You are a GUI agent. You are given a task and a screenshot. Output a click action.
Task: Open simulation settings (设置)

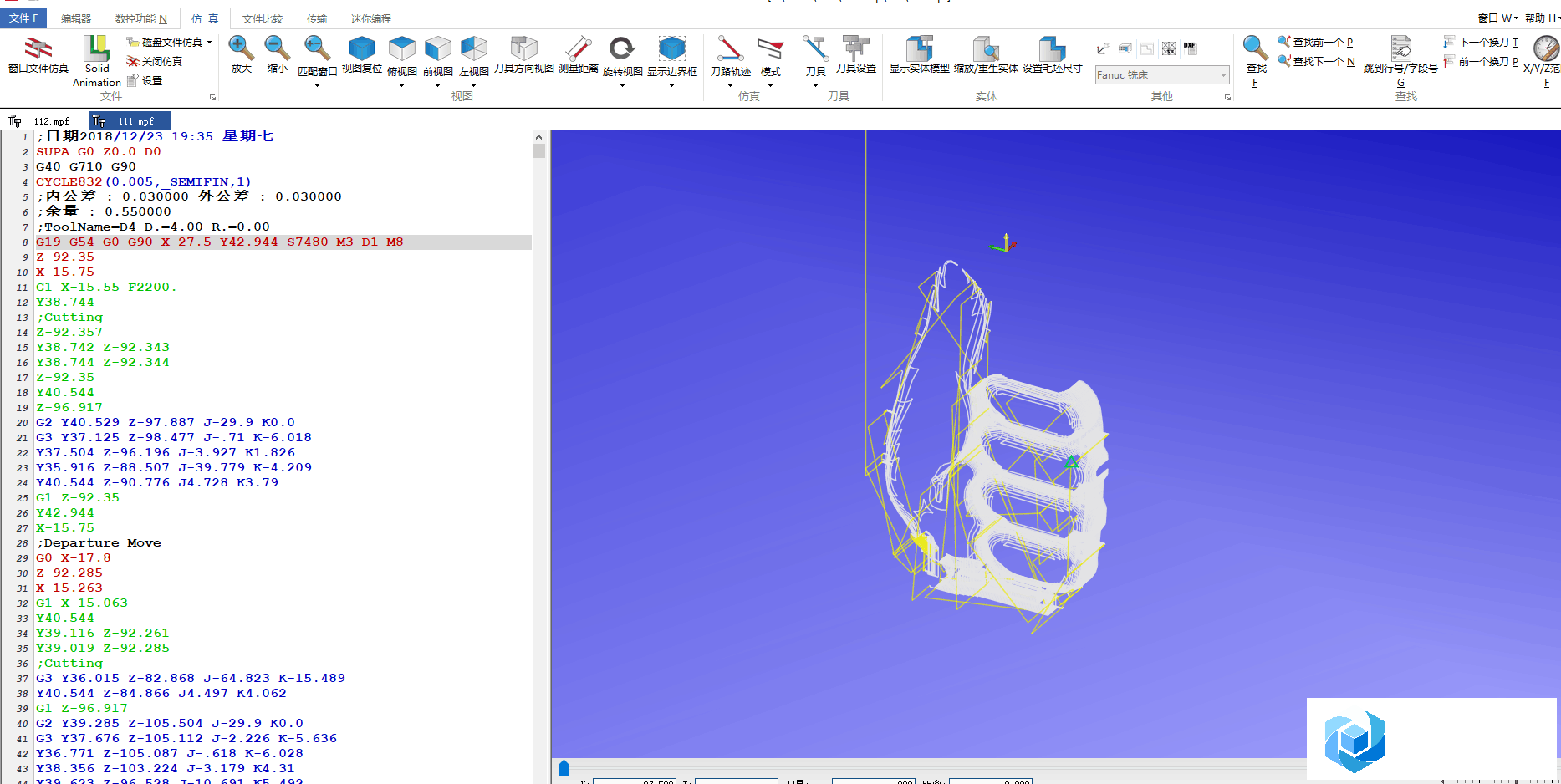click(x=145, y=80)
